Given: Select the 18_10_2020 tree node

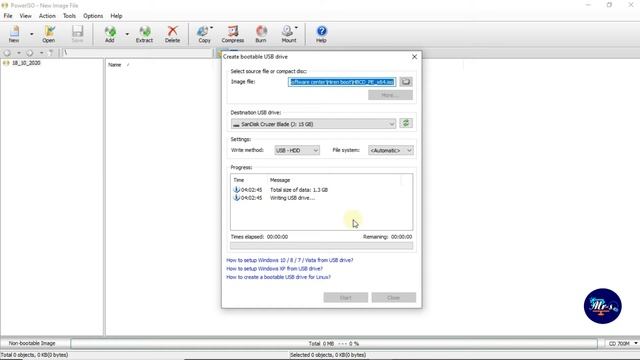Looking at the screenshot, I should (x=26, y=63).
